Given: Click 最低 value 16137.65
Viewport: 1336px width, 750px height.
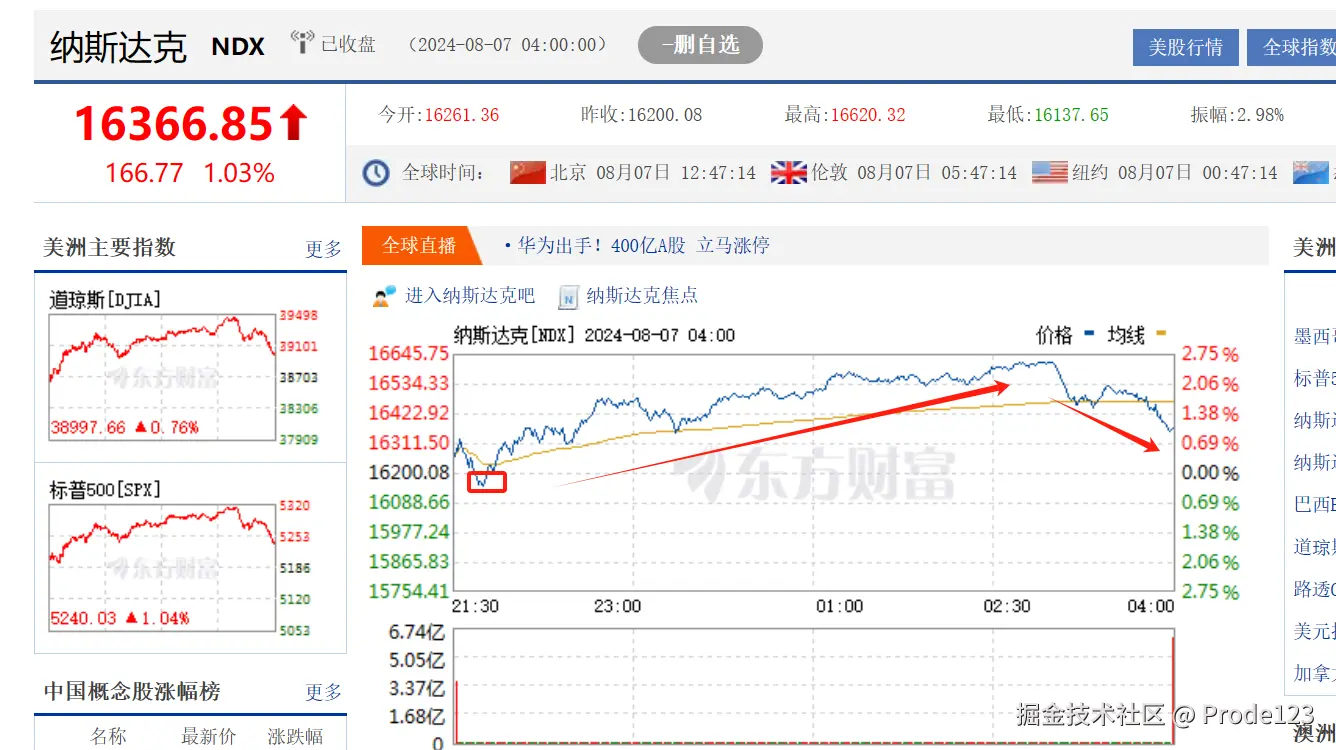Looking at the screenshot, I should pyautogui.click(x=1071, y=115).
